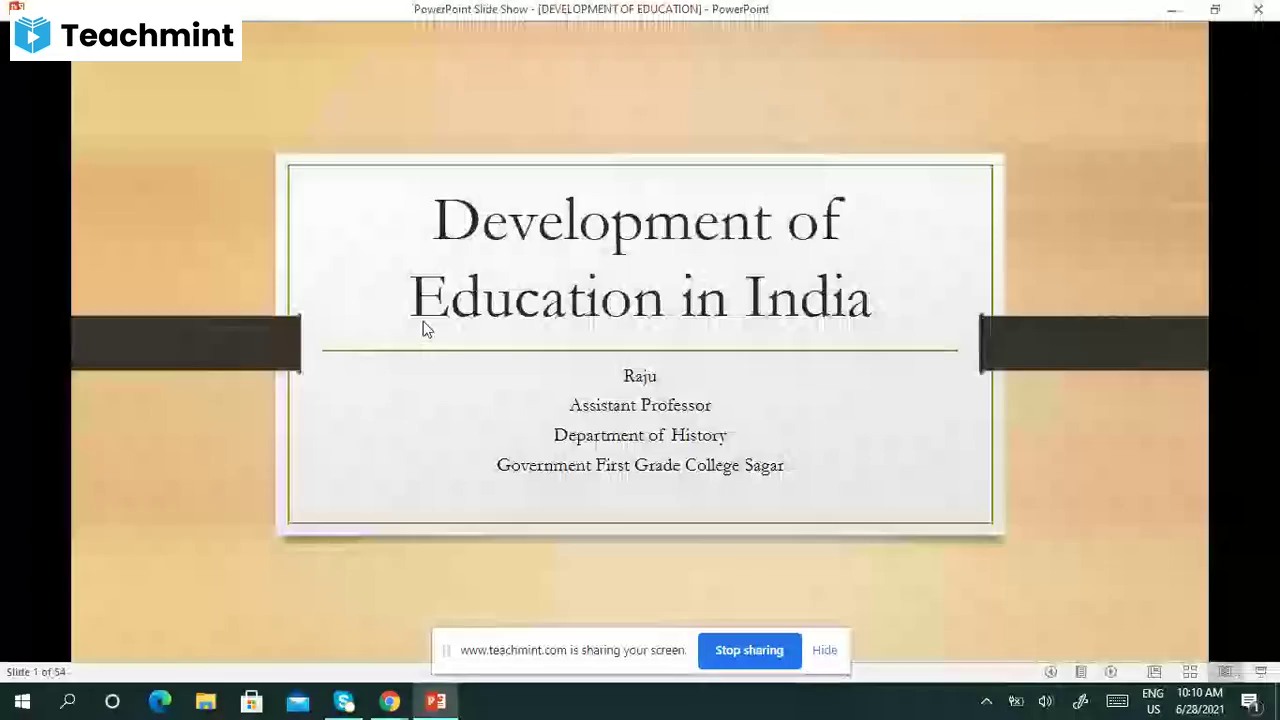Open File Explorer from taskbar
The image size is (1280, 720).
pos(206,702)
